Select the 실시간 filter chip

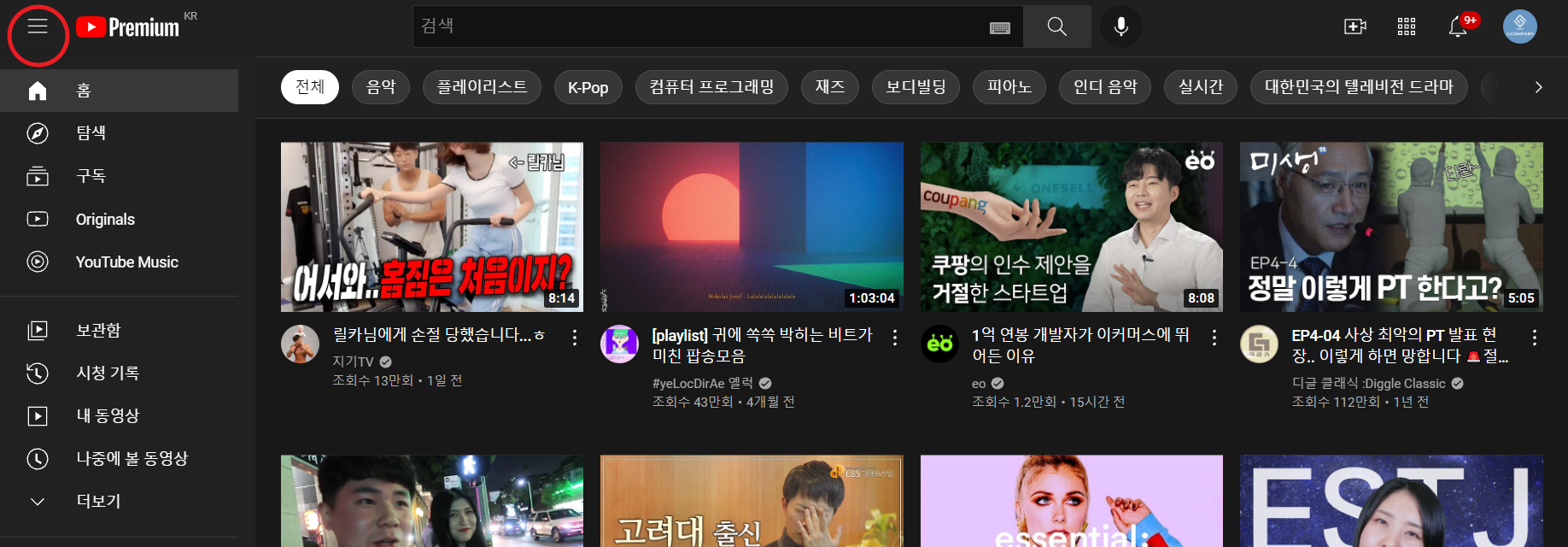1201,87
